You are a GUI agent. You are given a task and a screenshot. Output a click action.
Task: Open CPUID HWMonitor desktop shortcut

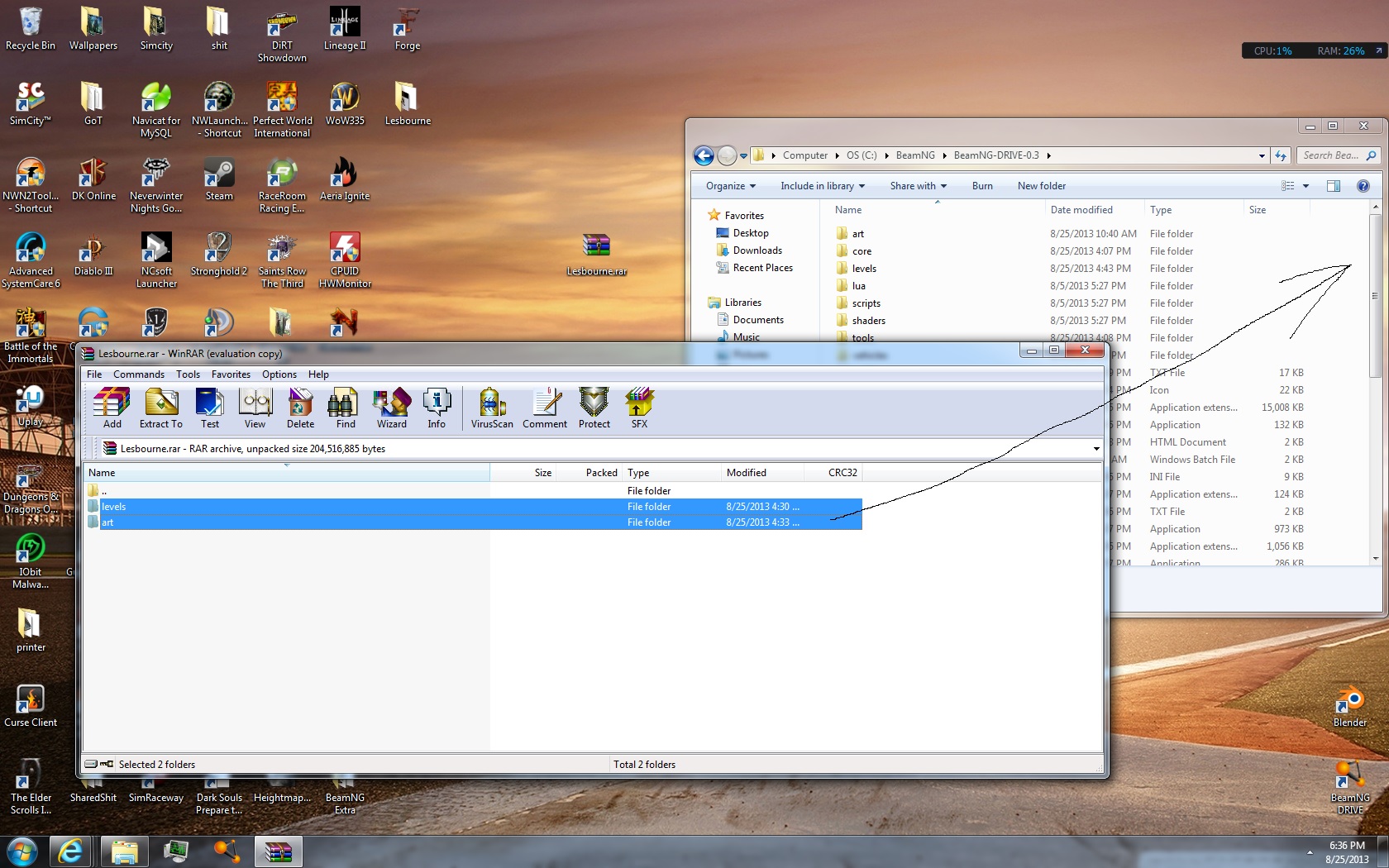345,260
